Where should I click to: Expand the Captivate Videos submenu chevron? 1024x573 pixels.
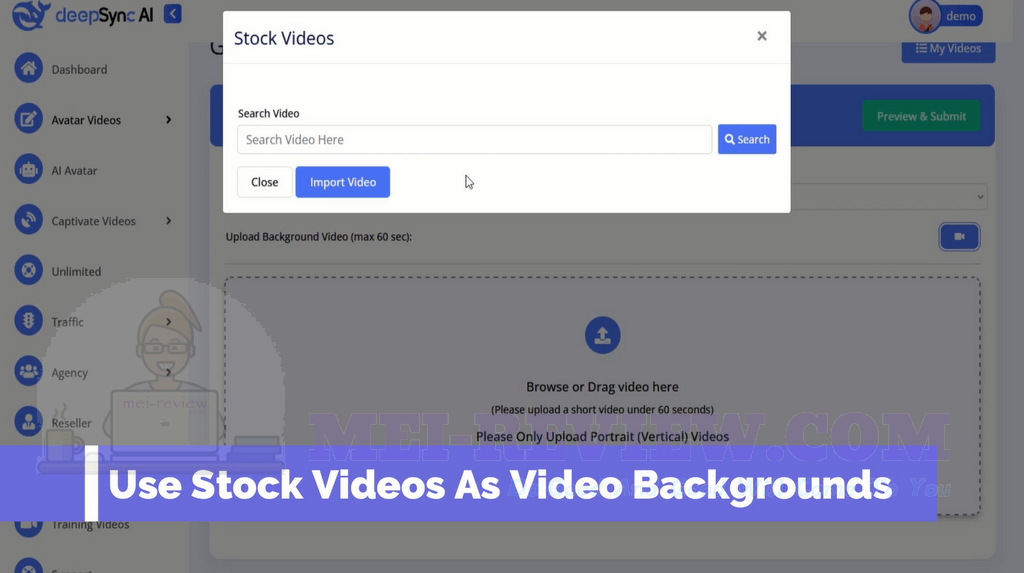168,221
